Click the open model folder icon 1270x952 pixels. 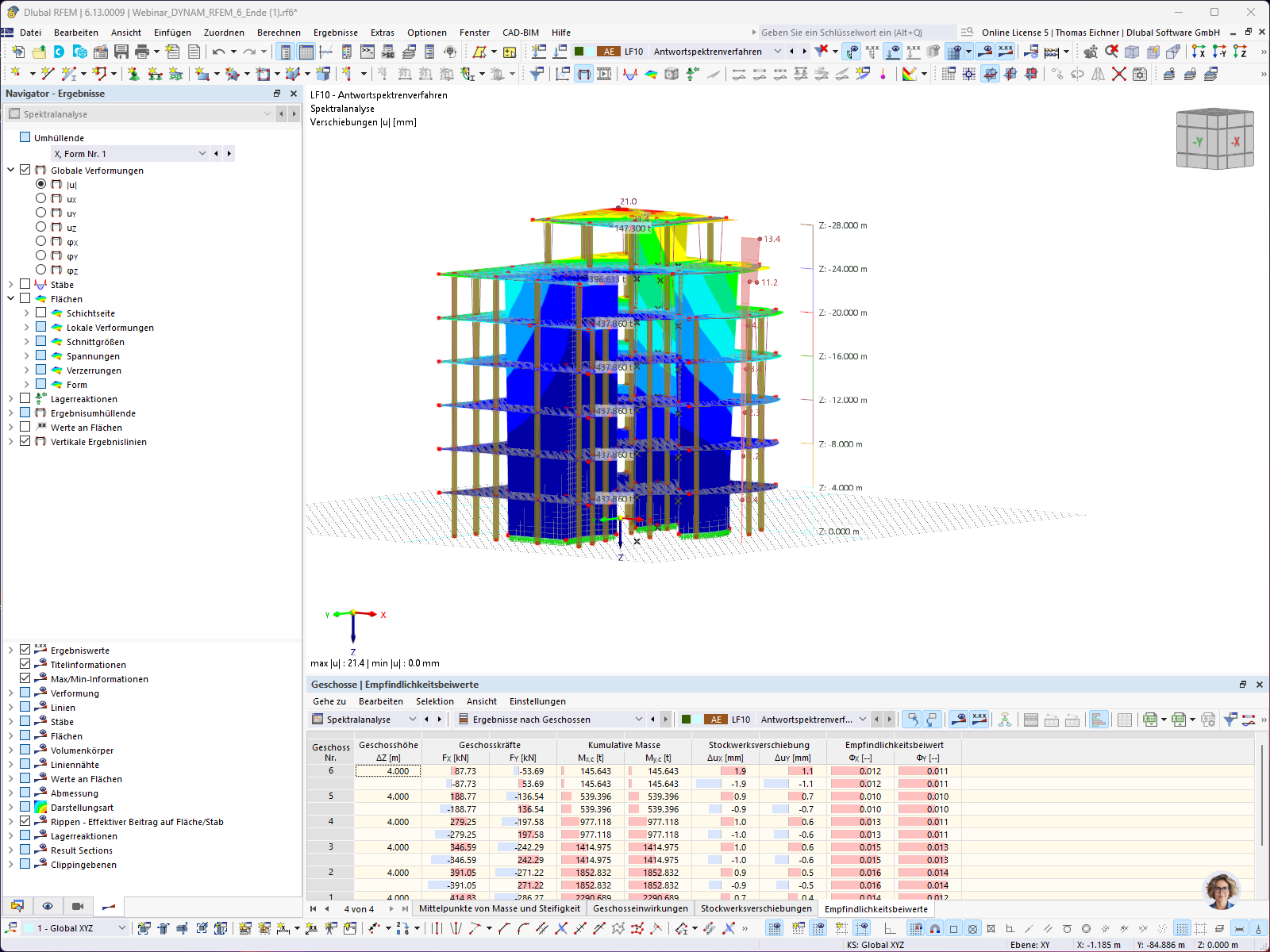[x=39, y=52]
